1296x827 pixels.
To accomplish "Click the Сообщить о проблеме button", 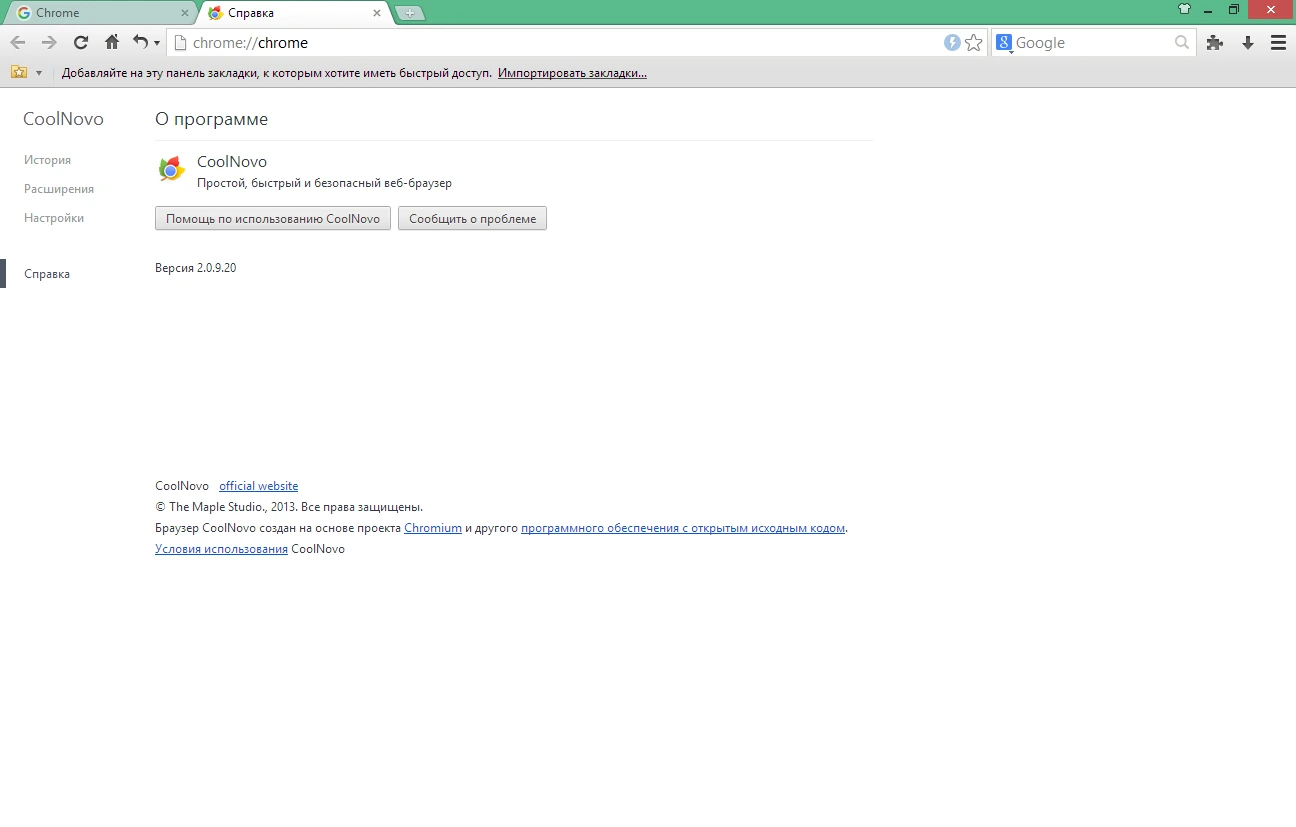I will click(472, 219).
